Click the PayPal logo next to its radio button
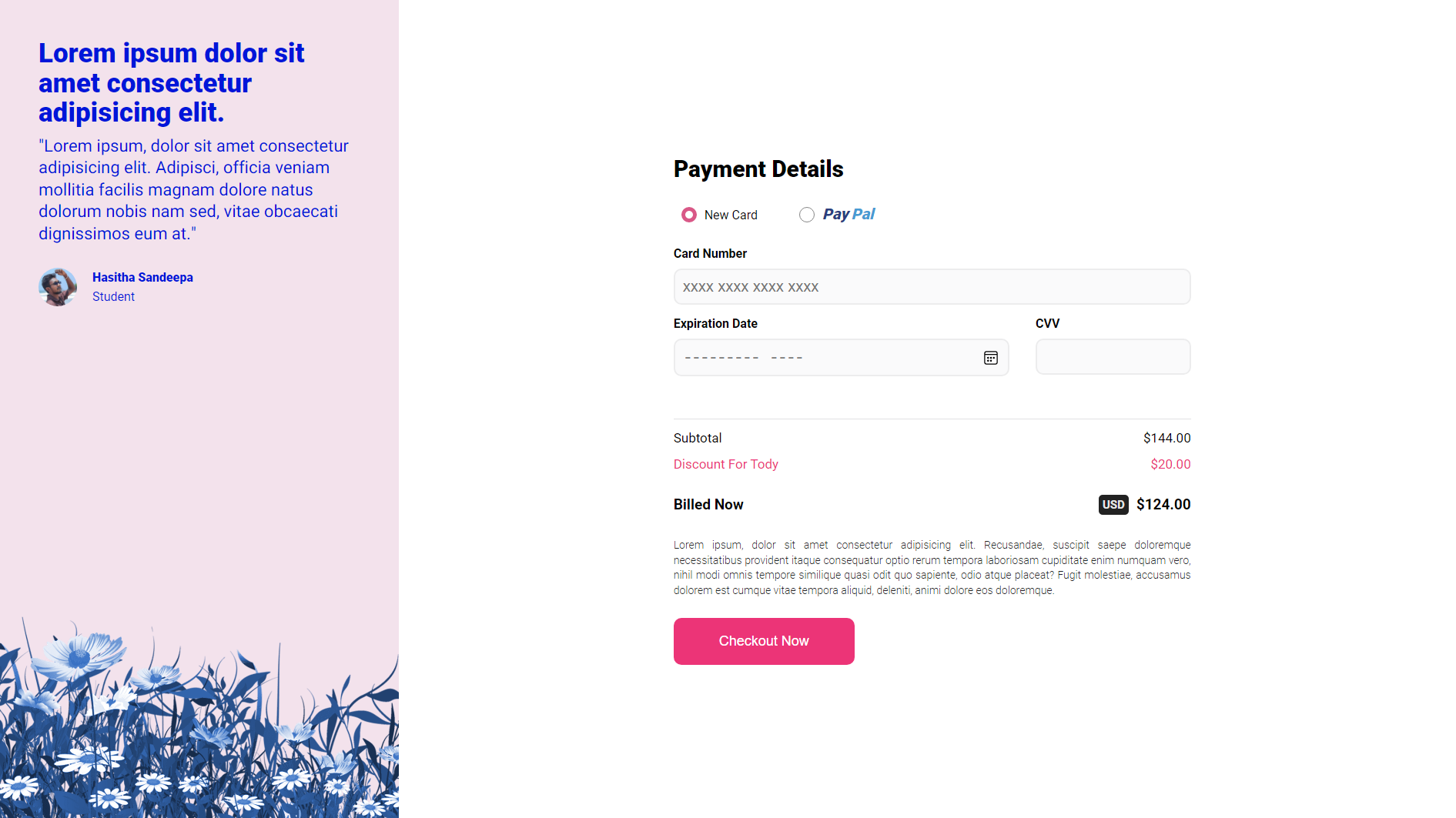The height and width of the screenshot is (818, 1456). tap(848, 214)
